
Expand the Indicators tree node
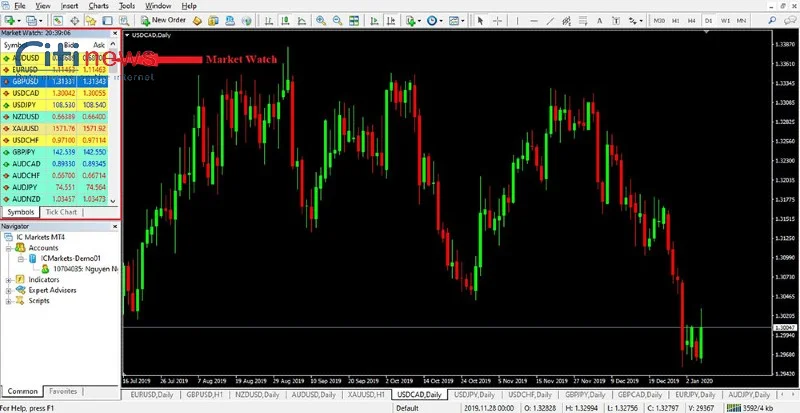(x=9, y=280)
